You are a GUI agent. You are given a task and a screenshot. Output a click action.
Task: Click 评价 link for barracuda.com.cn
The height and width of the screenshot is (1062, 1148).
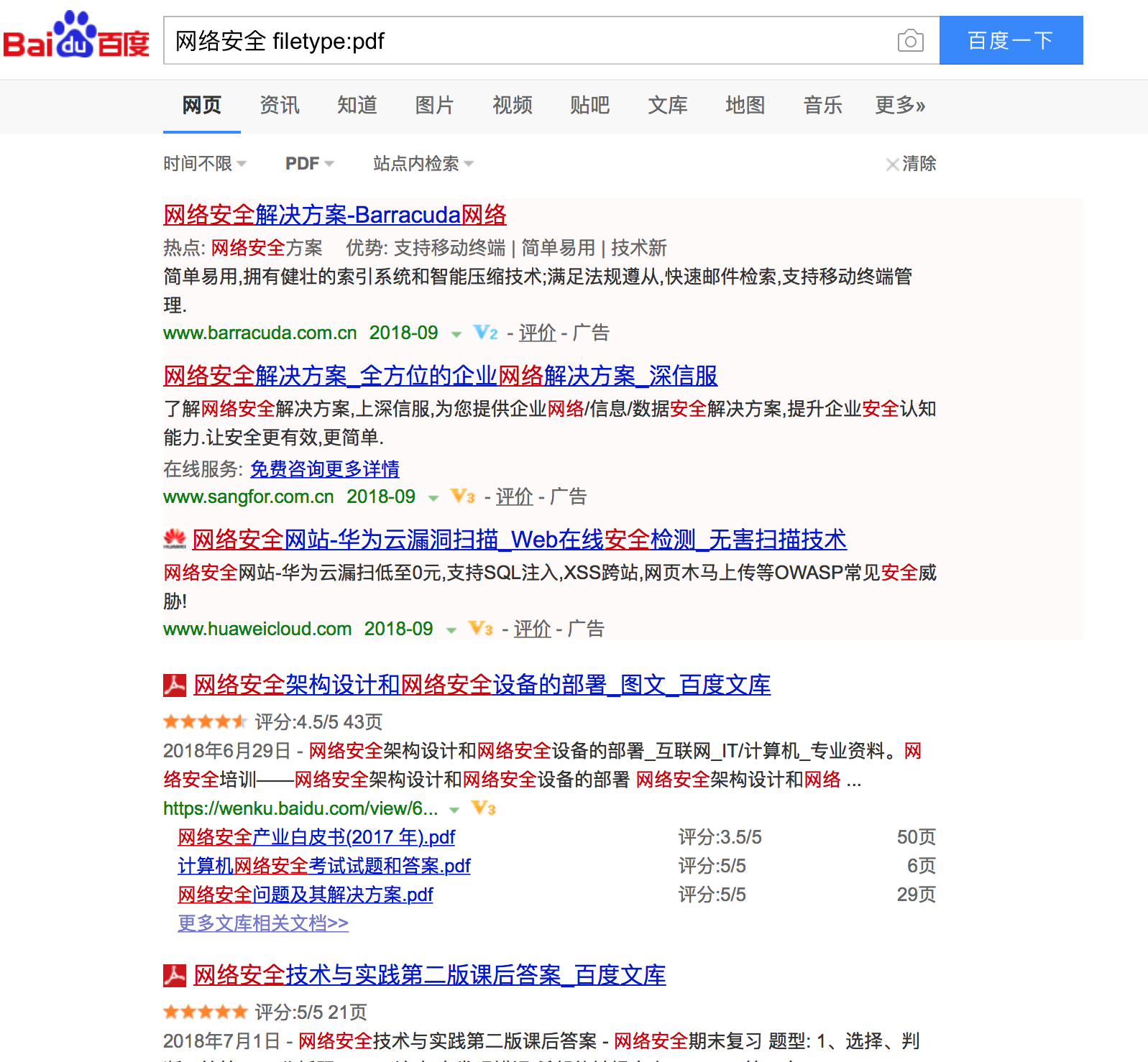click(x=538, y=333)
